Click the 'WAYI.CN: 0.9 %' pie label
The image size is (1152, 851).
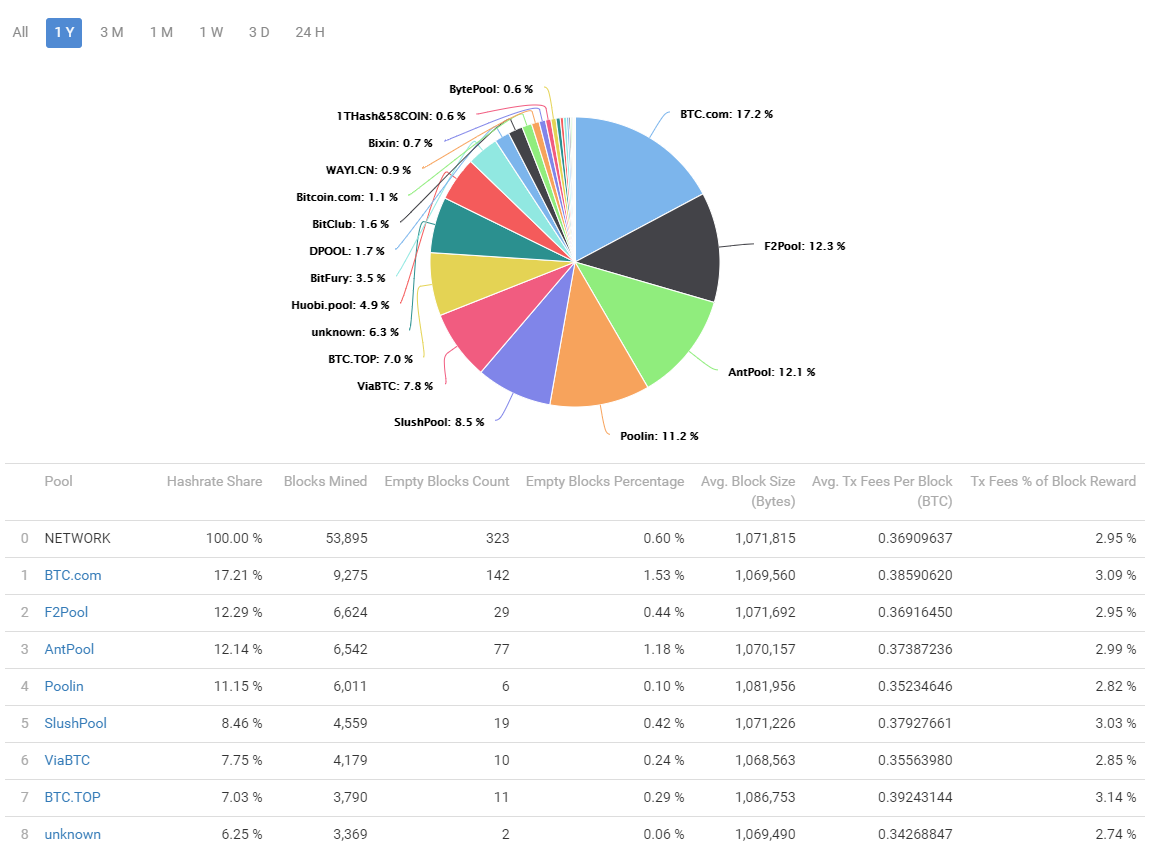click(368, 170)
